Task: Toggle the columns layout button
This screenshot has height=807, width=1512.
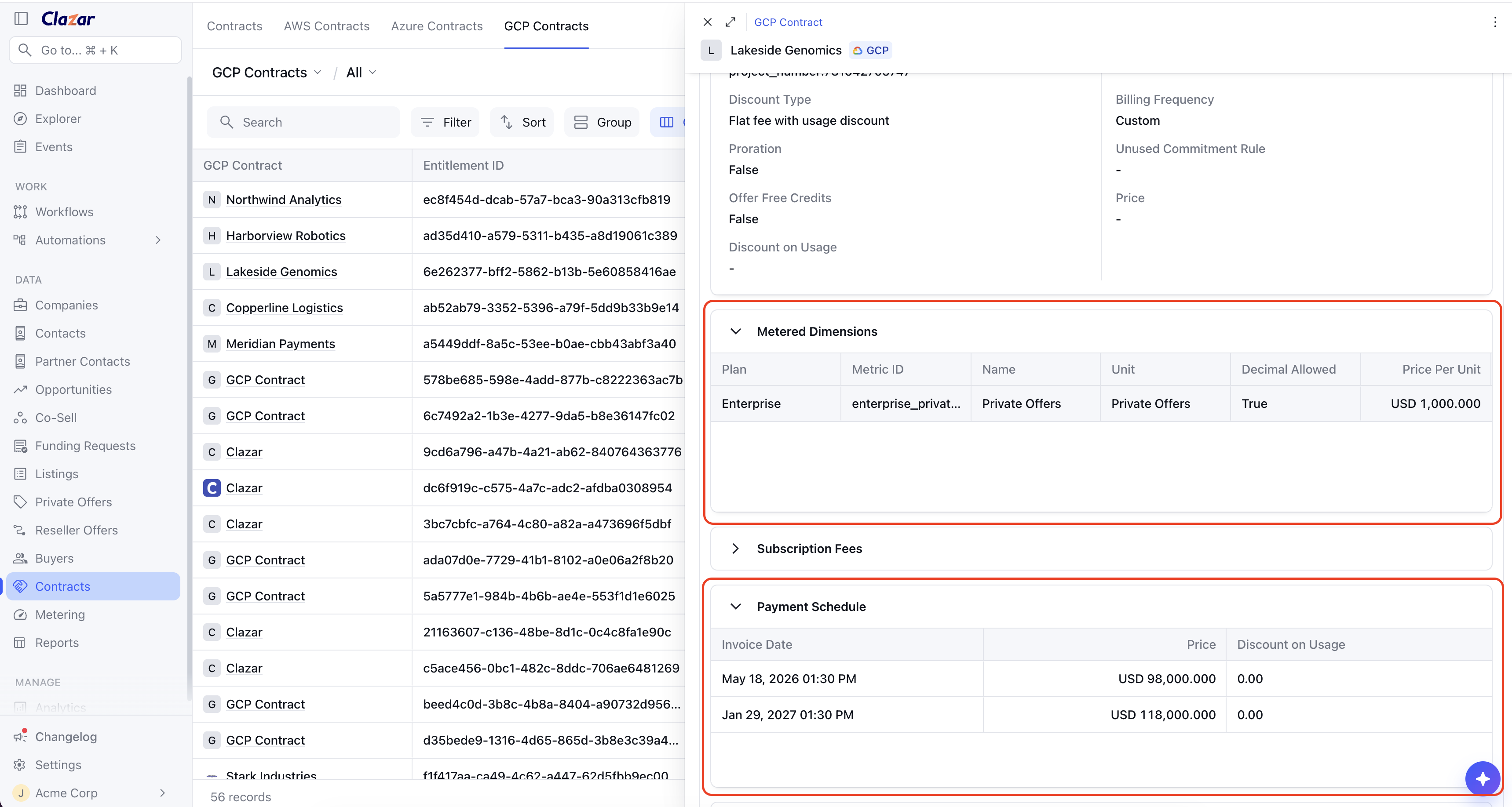Action: tap(667, 122)
